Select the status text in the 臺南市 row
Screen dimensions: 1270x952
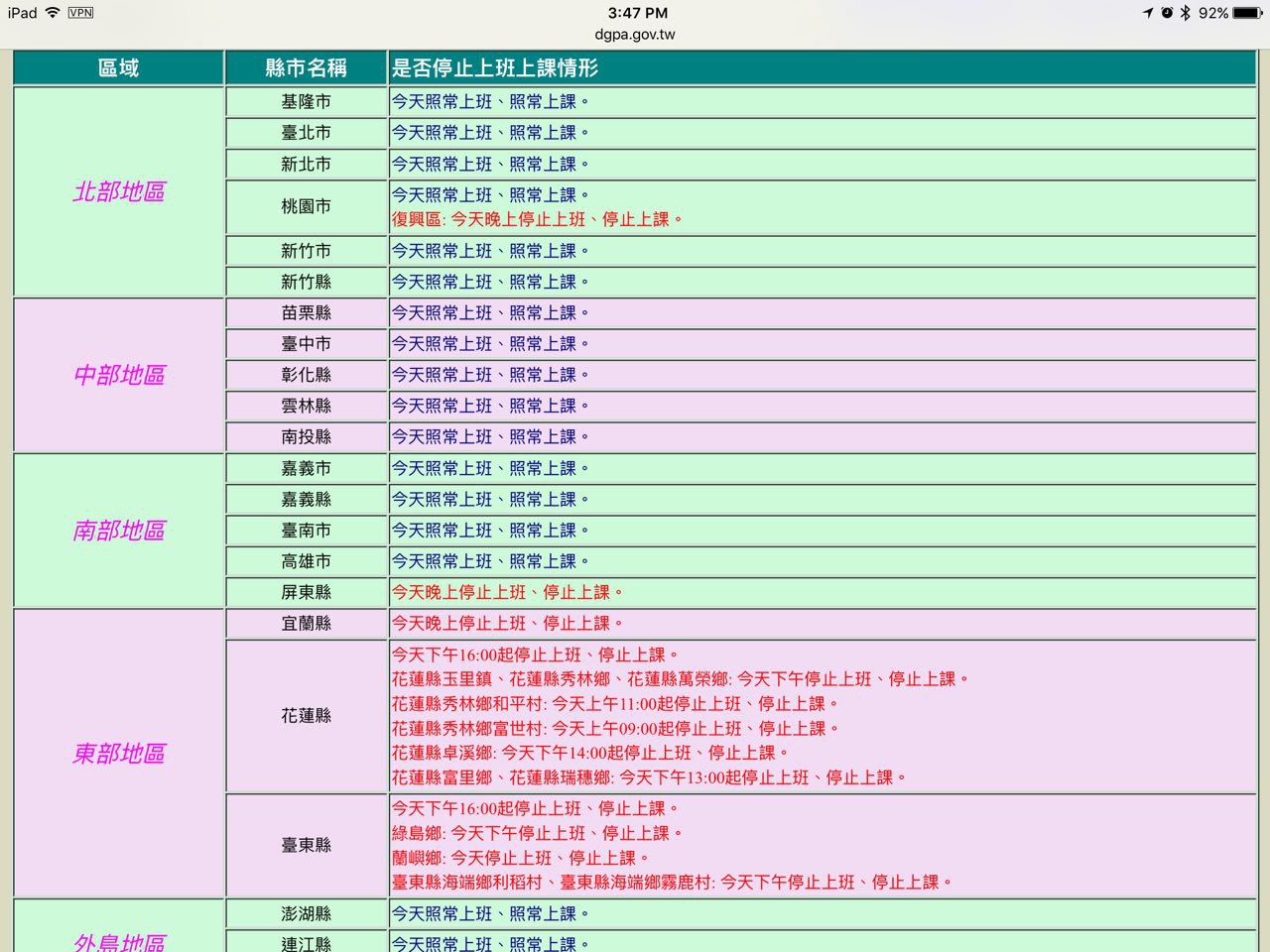pos(491,531)
